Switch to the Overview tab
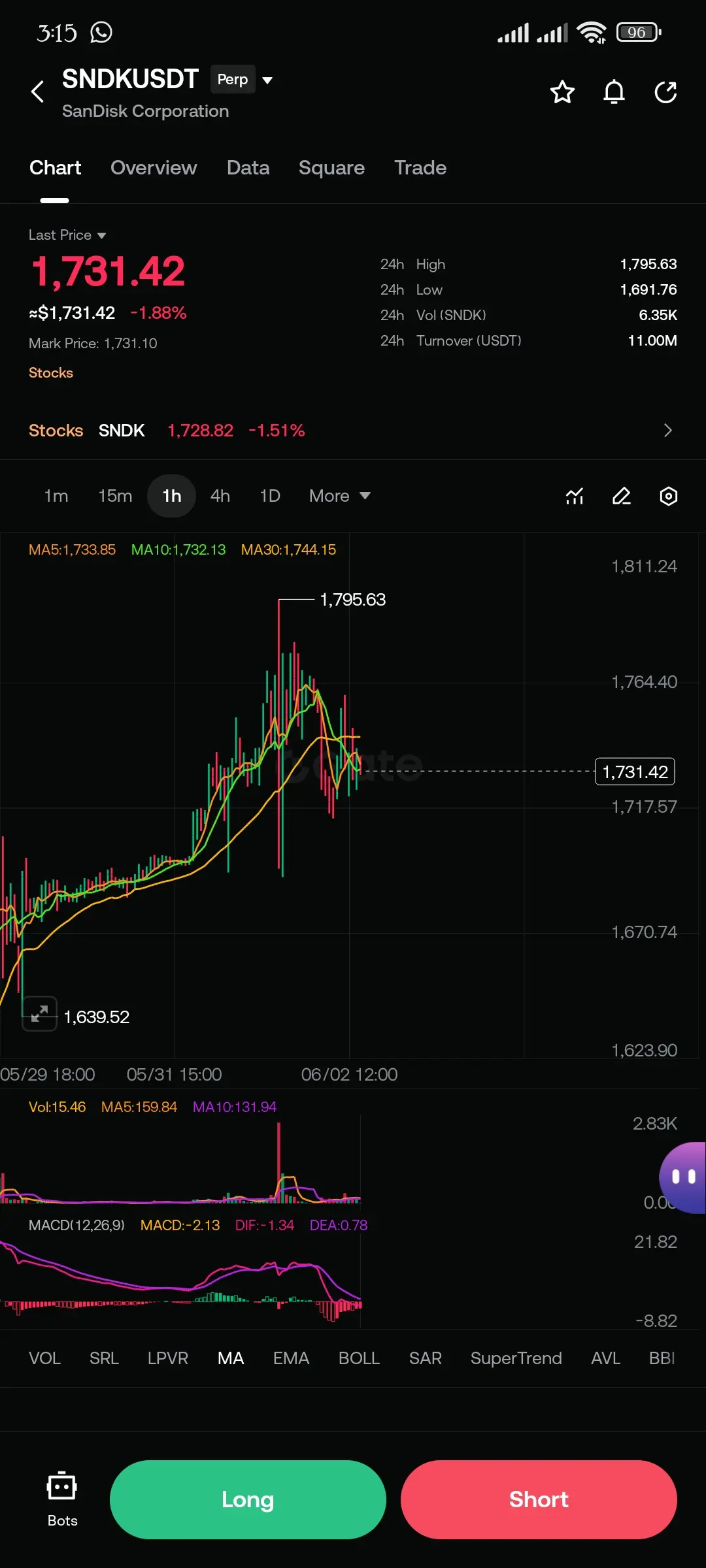This screenshot has width=706, height=1568. [154, 168]
